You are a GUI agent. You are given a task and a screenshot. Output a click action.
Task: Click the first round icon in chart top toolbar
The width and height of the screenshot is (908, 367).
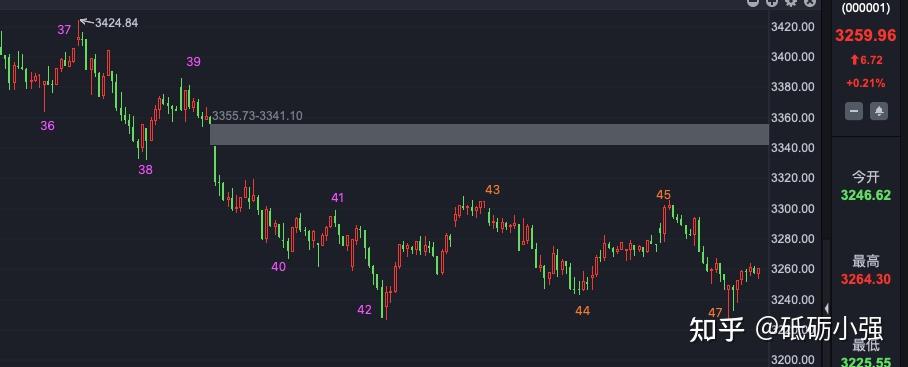pos(753,2)
